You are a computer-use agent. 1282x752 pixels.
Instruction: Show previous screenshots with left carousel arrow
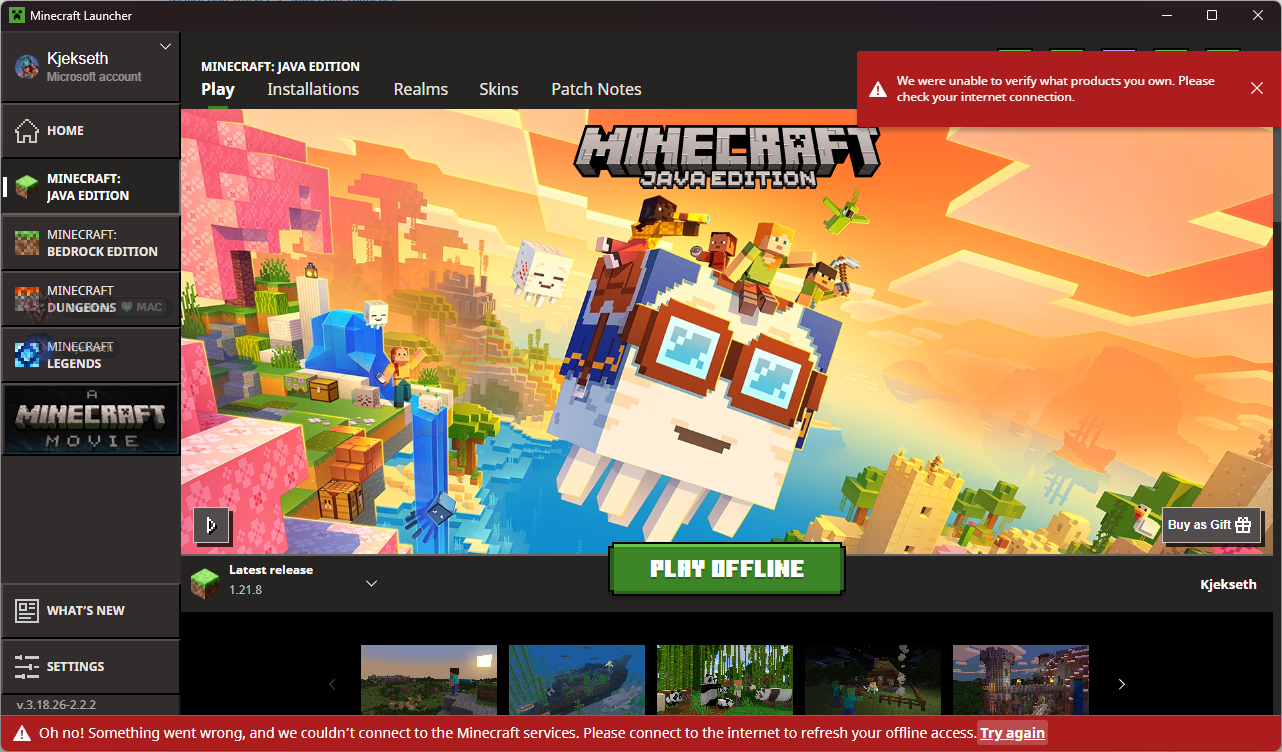333,684
